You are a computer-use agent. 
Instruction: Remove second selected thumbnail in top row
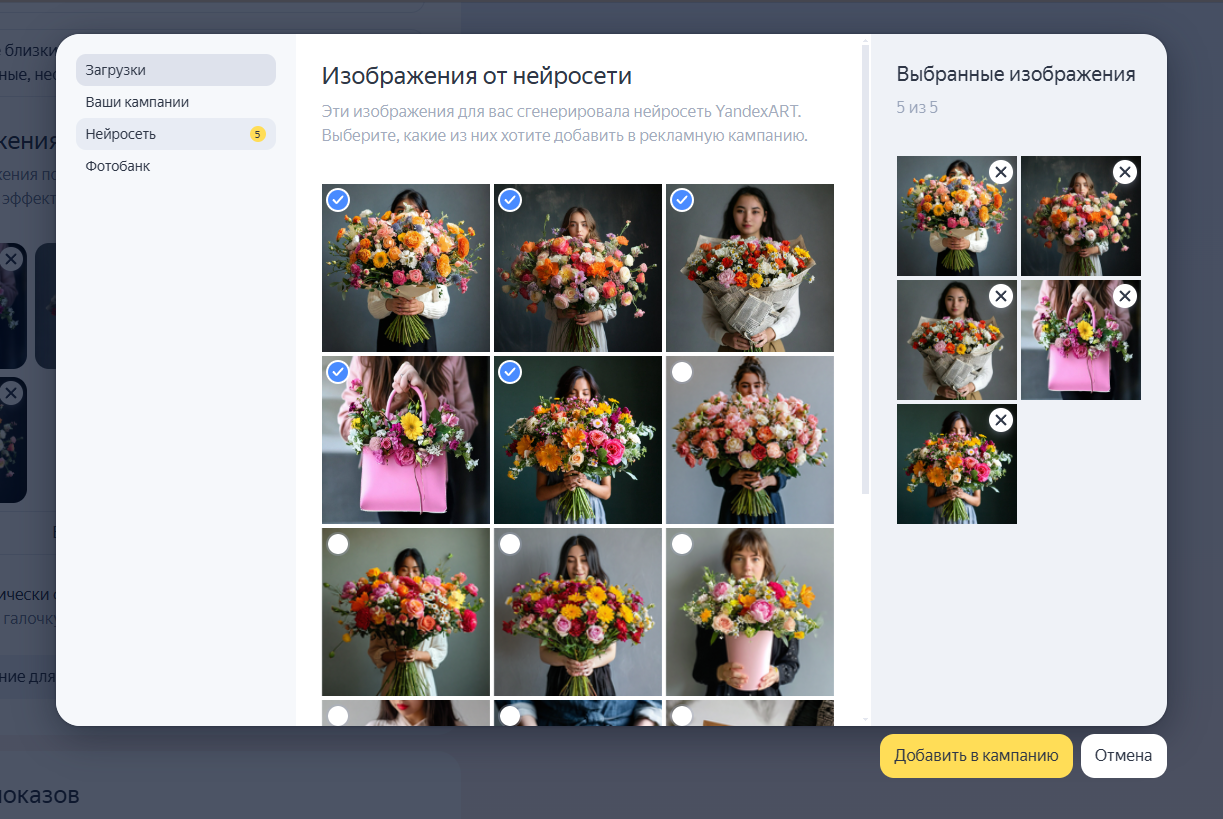coord(1124,172)
